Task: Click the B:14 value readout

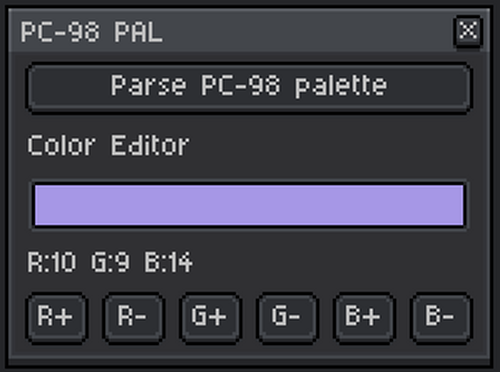Action: [x=168, y=262]
